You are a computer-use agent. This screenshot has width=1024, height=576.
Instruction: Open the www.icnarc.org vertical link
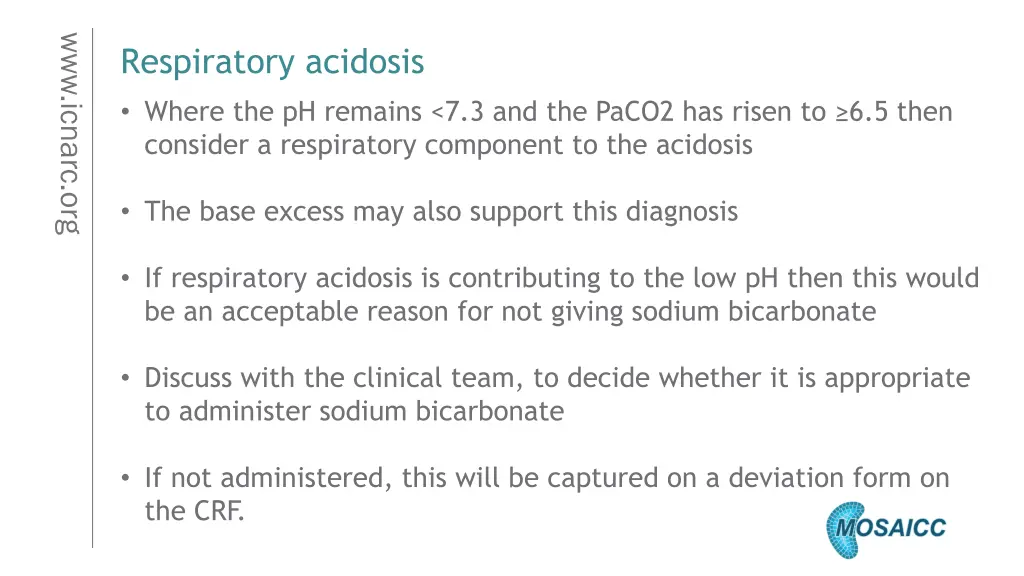[69, 133]
